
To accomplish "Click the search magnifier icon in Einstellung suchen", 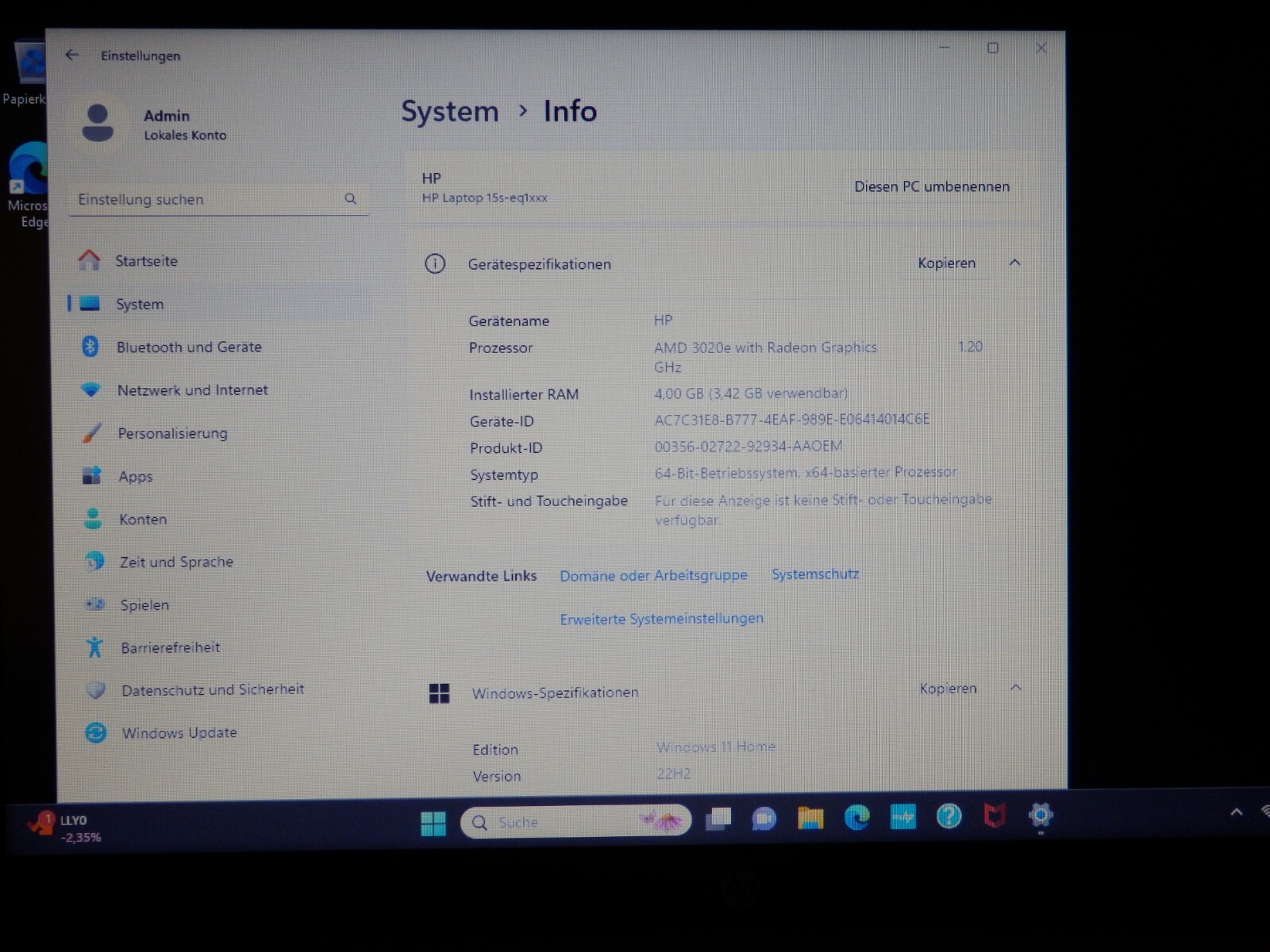I will pos(351,199).
